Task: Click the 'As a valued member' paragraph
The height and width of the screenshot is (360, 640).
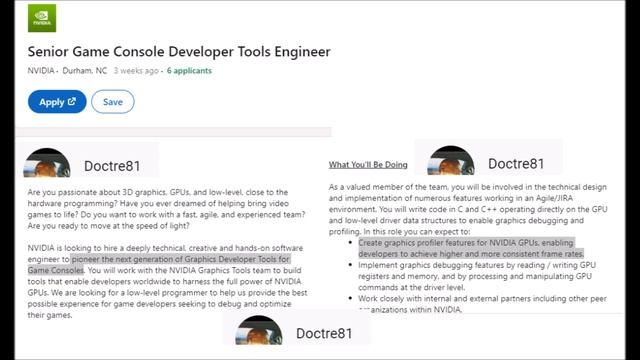Action: (468, 209)
